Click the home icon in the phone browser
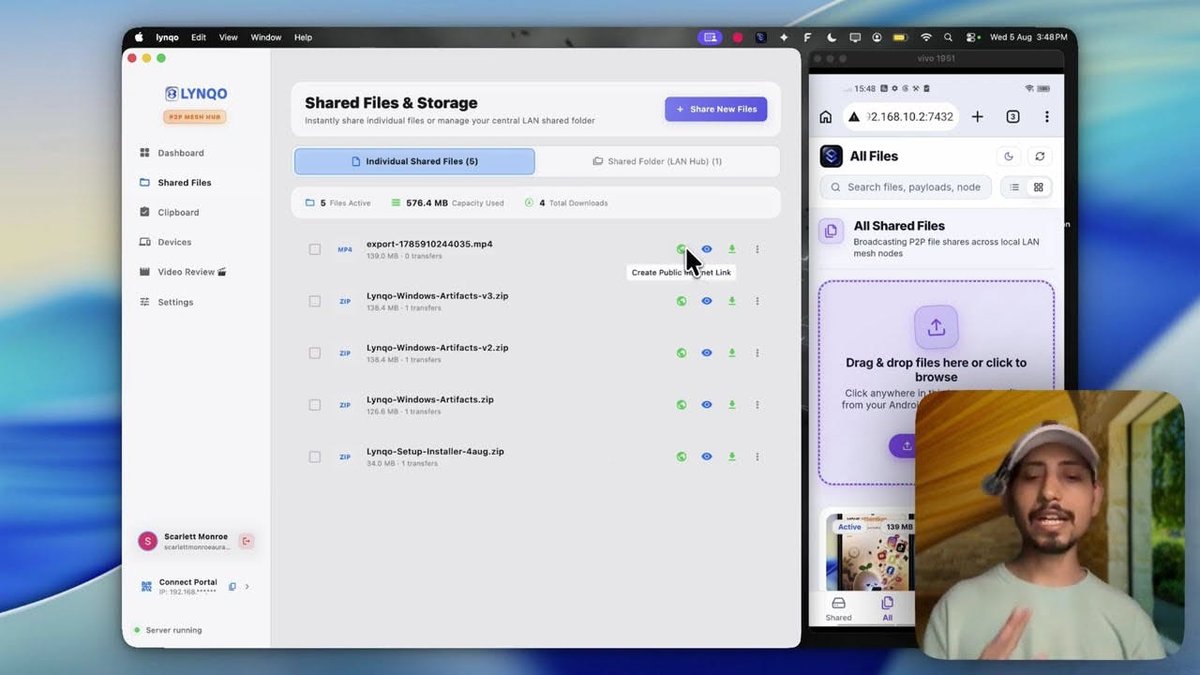The height and width of the screenshot is (675, 1200). pos(825,117)
